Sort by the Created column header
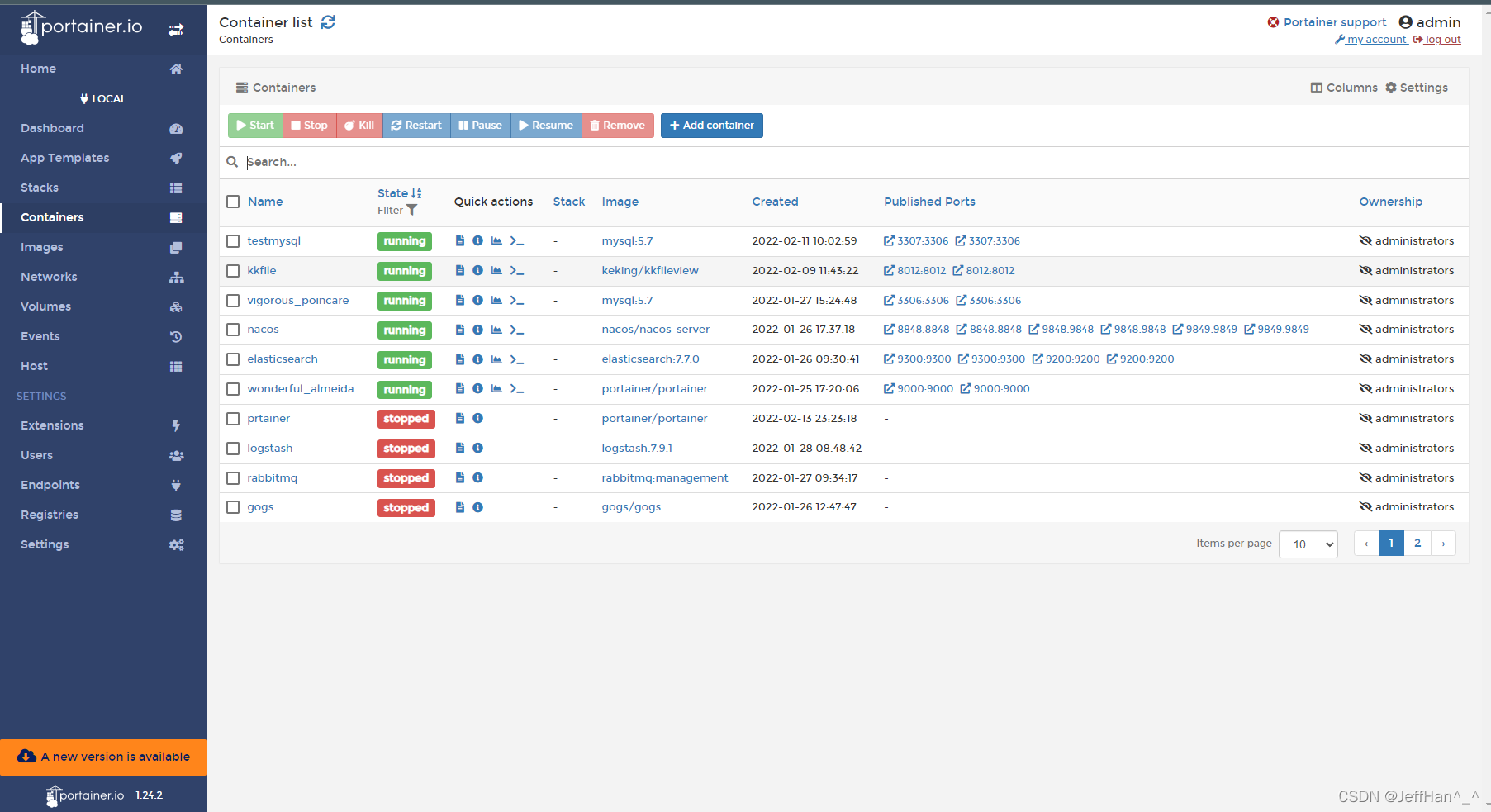The width and height of the screenshot is (1491, 812). [x=775, y=202]
